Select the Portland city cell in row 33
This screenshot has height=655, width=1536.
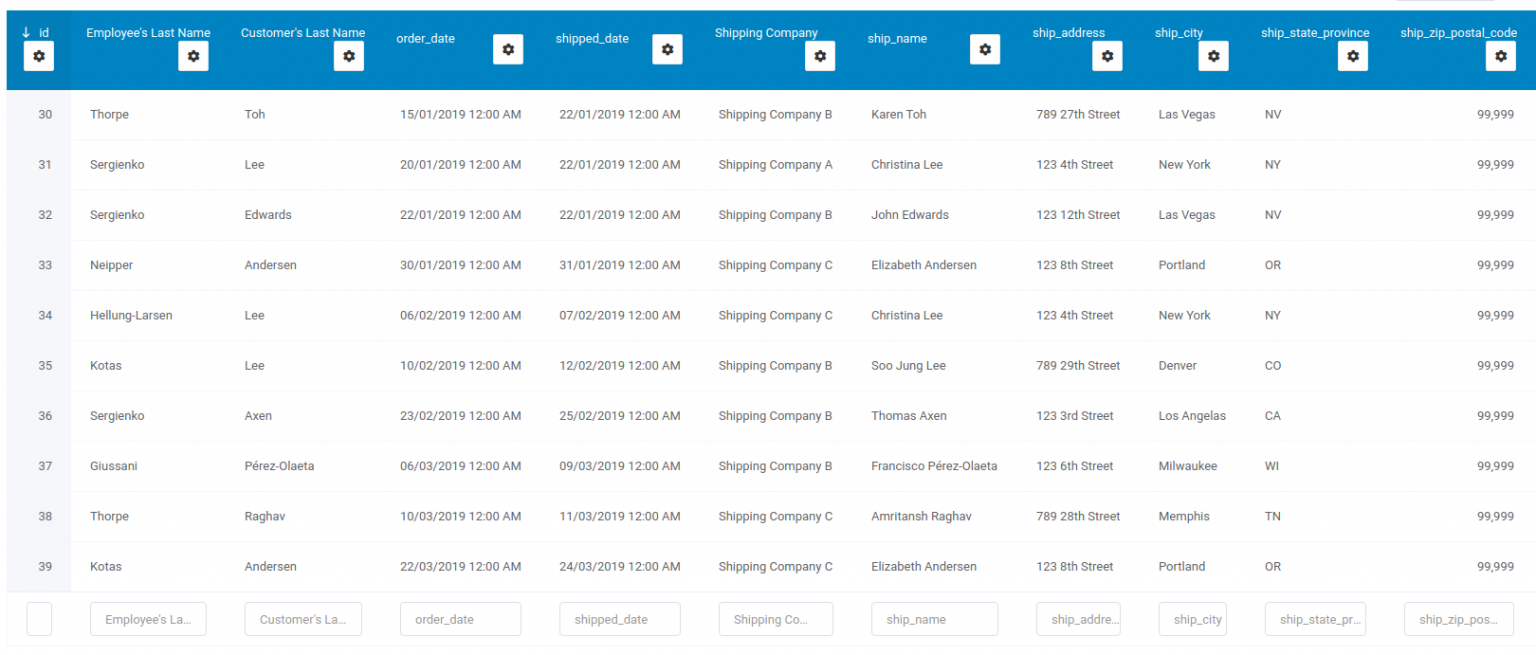[x=1181, y=265]
